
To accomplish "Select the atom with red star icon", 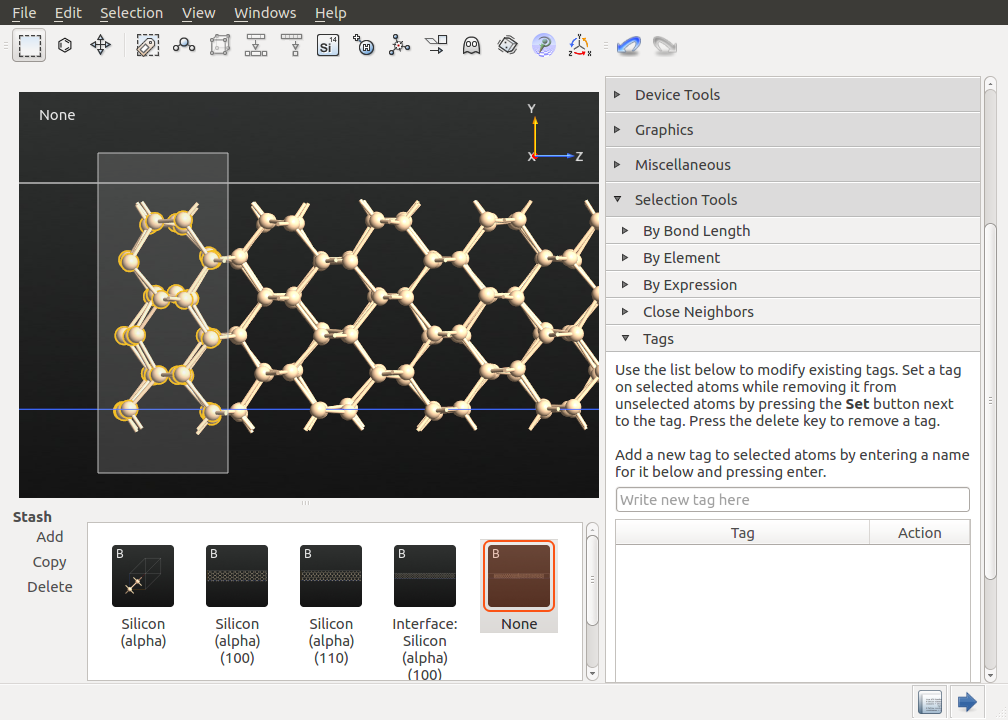I will pos(400,46).
